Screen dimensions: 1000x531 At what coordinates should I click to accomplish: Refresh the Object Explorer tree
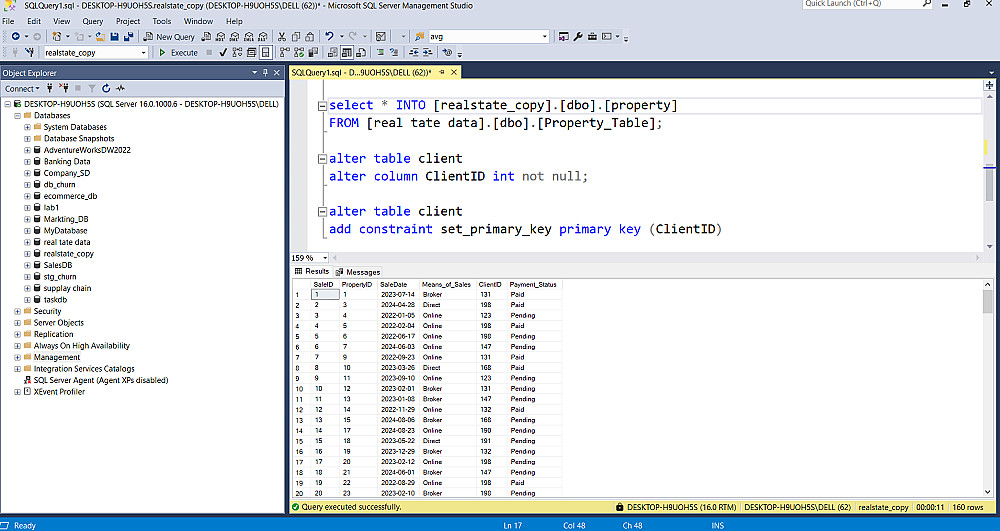(105, 88)
